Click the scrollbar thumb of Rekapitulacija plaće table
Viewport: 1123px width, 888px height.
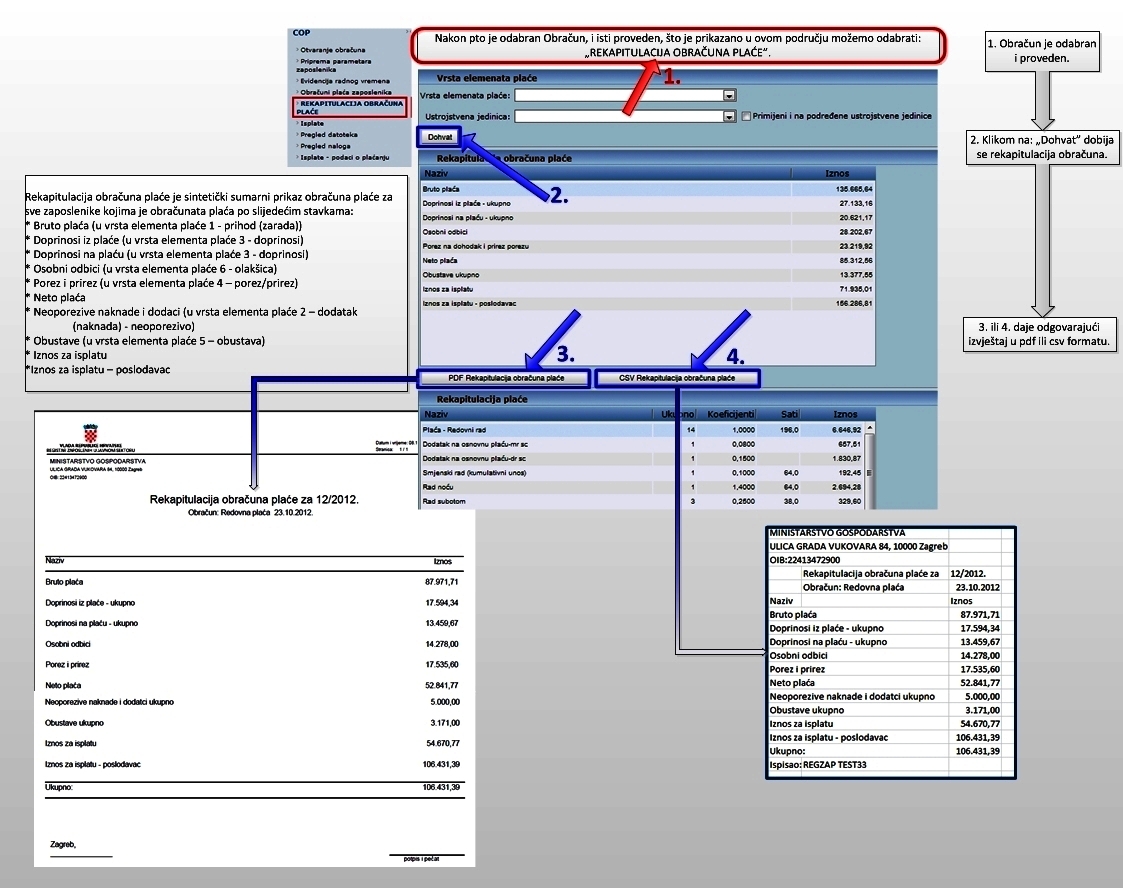click(870, 473)
